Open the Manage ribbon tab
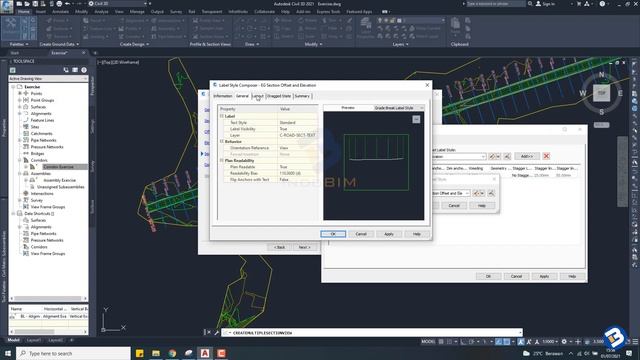Viewport: 640px width, 360px height. click(x=137, y=12)
